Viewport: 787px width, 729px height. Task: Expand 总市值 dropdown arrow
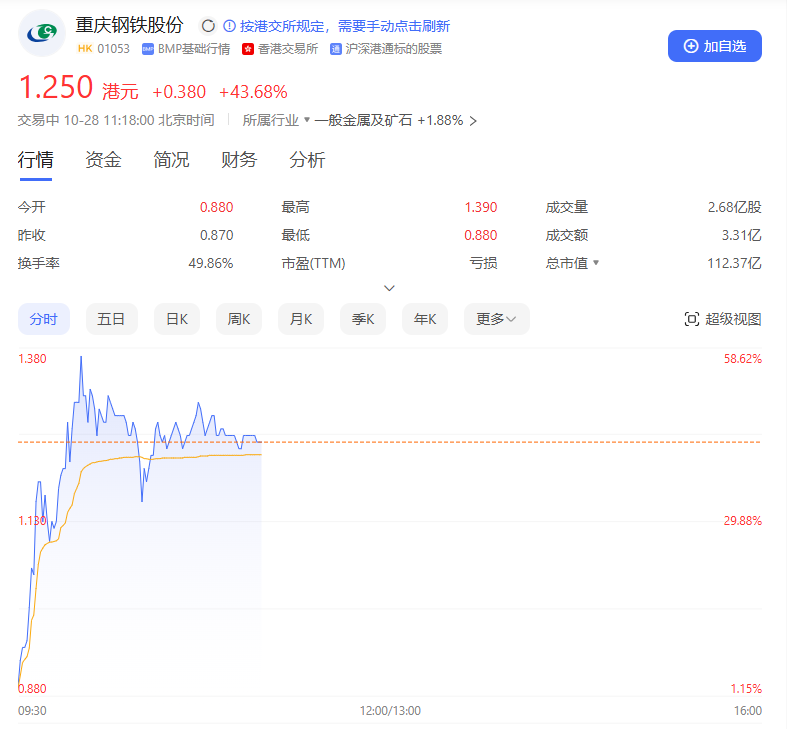coord(596,263)
